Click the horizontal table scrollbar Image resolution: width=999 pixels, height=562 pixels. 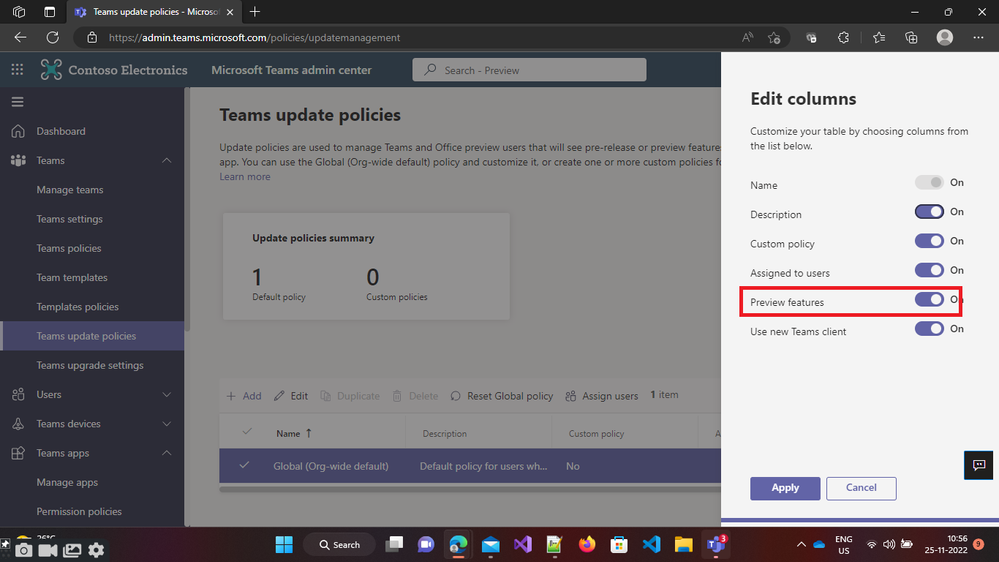[470, 490]
